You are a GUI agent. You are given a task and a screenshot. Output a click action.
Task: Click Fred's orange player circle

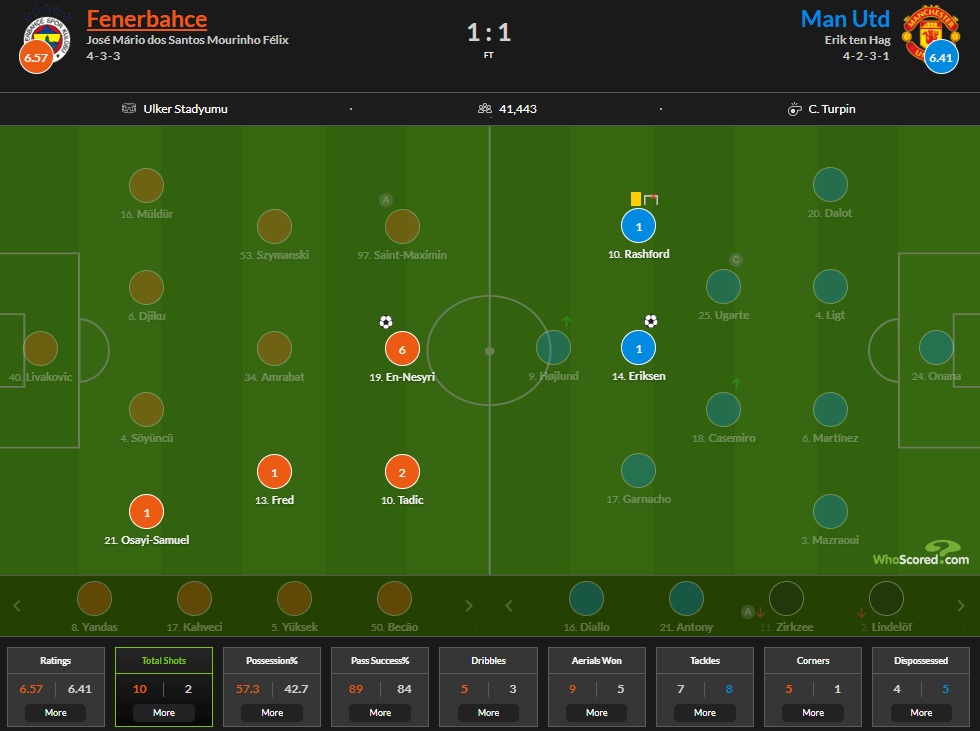pos(274,472)
